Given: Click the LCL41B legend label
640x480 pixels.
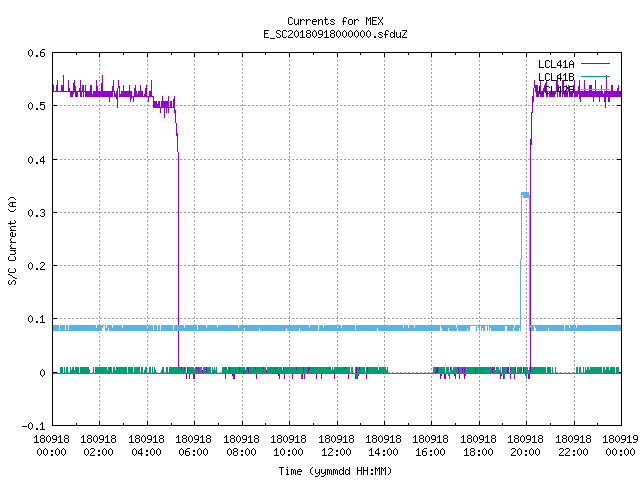Looking at the screenshot, I should click(556, 77).
